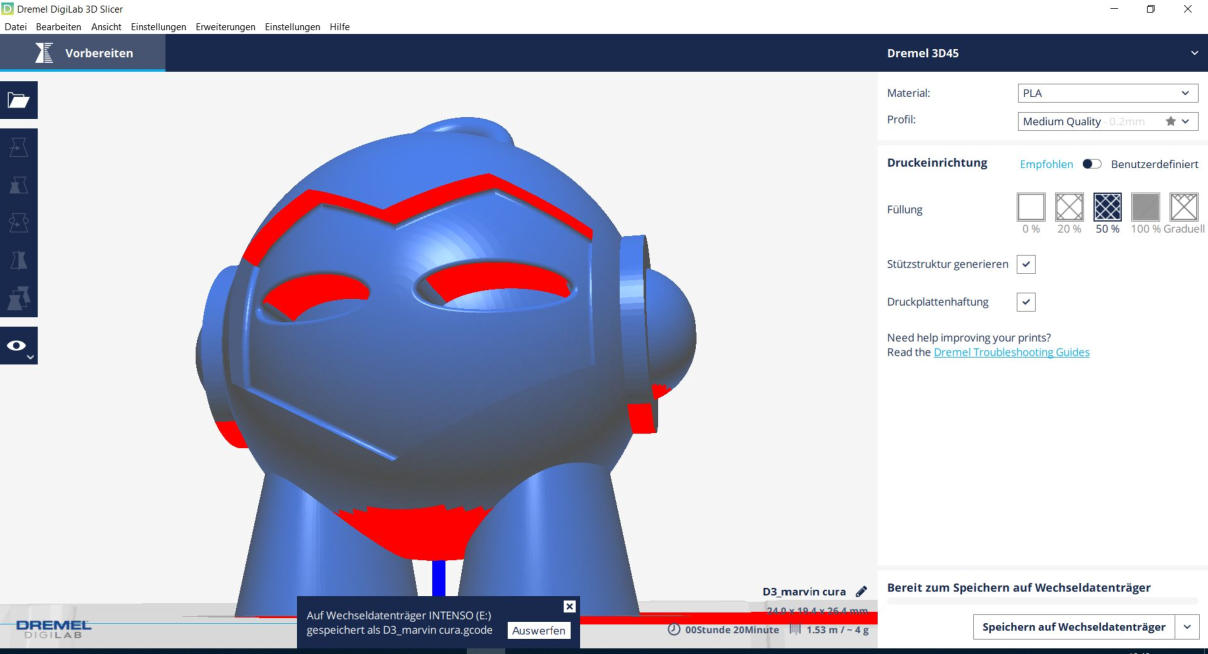Select 50 % infill option
The width and height of the screenshot is (1208, 654).
tap(1107, 207)
